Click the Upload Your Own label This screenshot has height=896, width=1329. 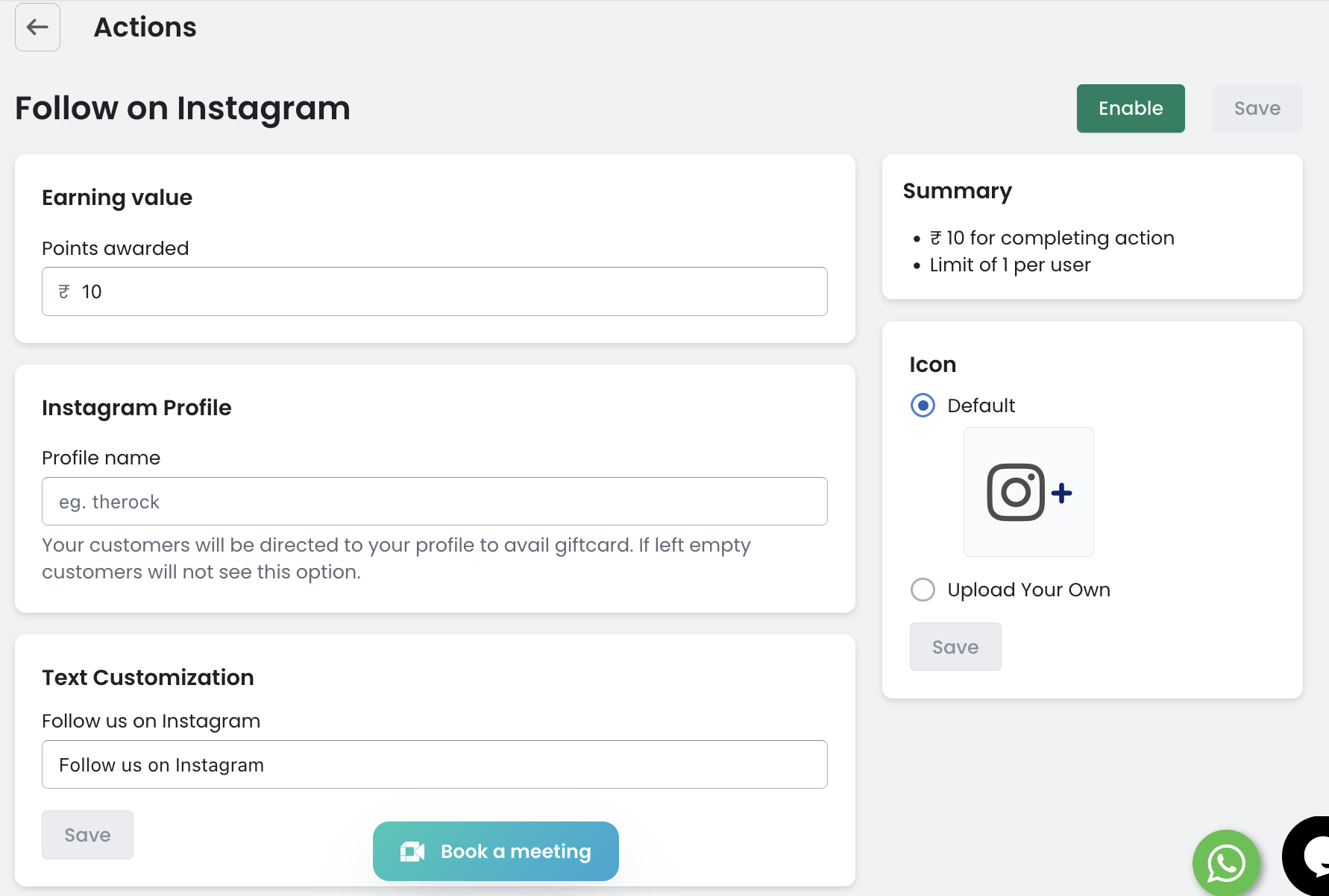pyautogui.click(x=1028, y=590)
